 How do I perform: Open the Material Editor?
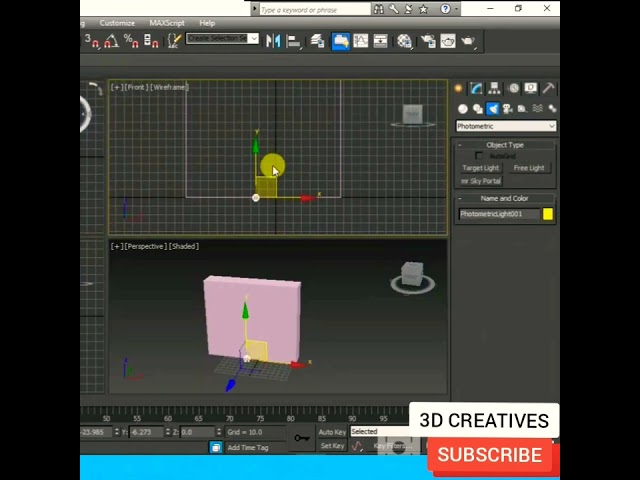click(x=404, y=41)
